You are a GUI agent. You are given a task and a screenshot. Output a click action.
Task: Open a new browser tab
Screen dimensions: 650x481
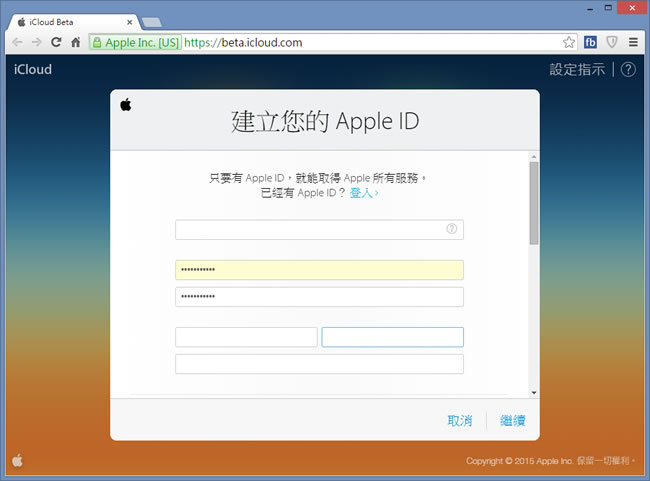click(x=151, y=22)
